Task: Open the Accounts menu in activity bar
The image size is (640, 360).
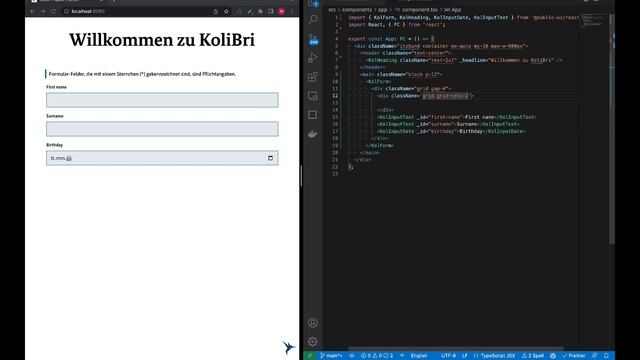Action: [x=313, y=323]
